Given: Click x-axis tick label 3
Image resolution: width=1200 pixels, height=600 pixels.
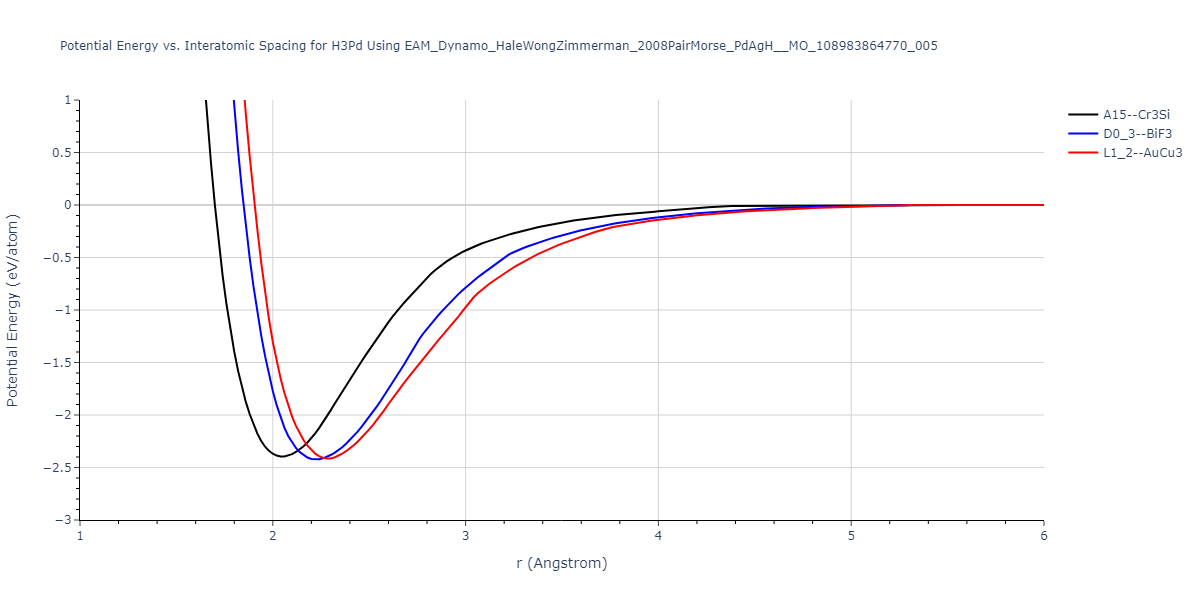Looking at the screenshot, I should [x=465, y=536].
